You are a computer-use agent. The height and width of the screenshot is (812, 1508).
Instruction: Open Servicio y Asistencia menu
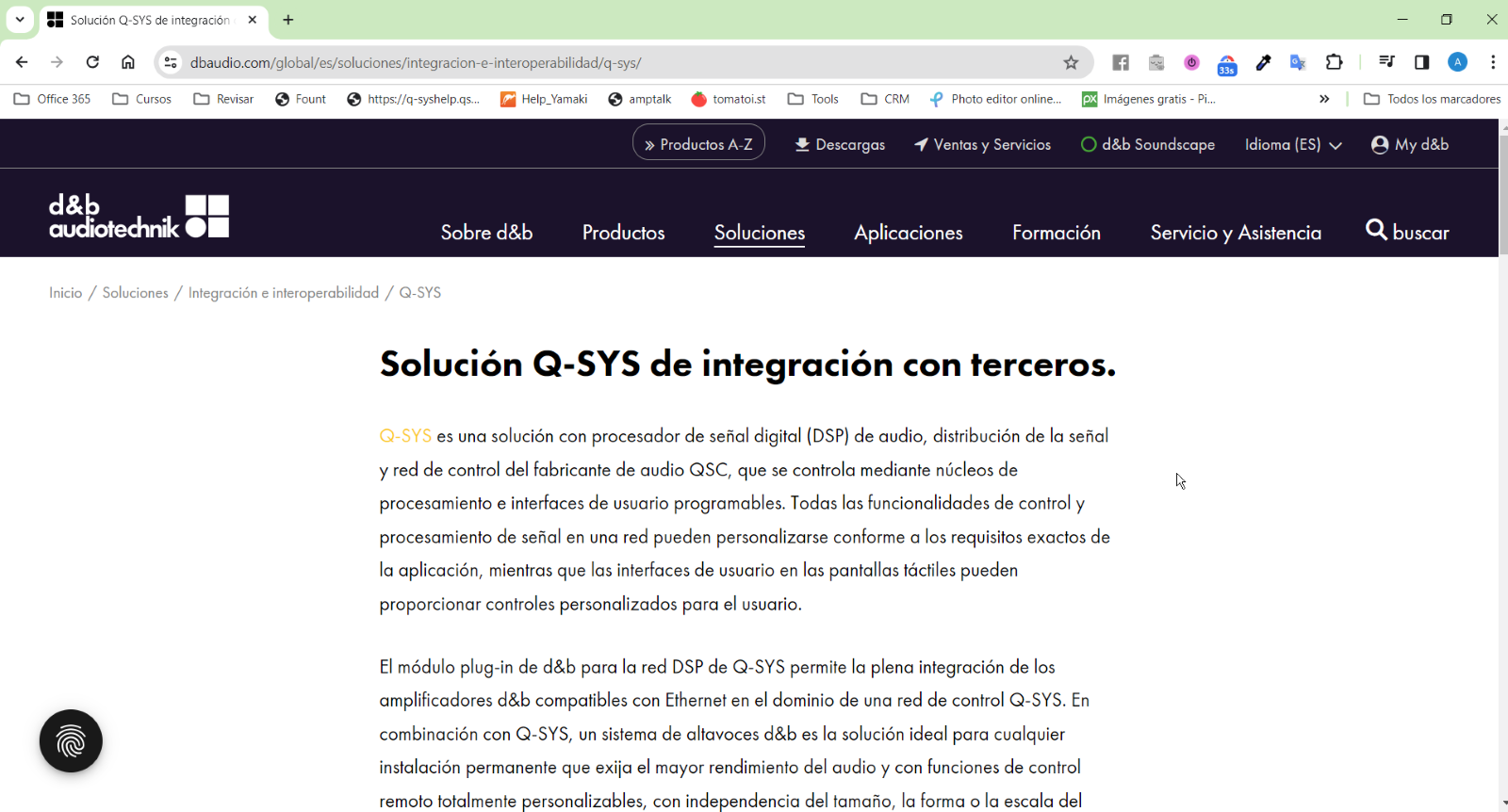pos(1236,233)
